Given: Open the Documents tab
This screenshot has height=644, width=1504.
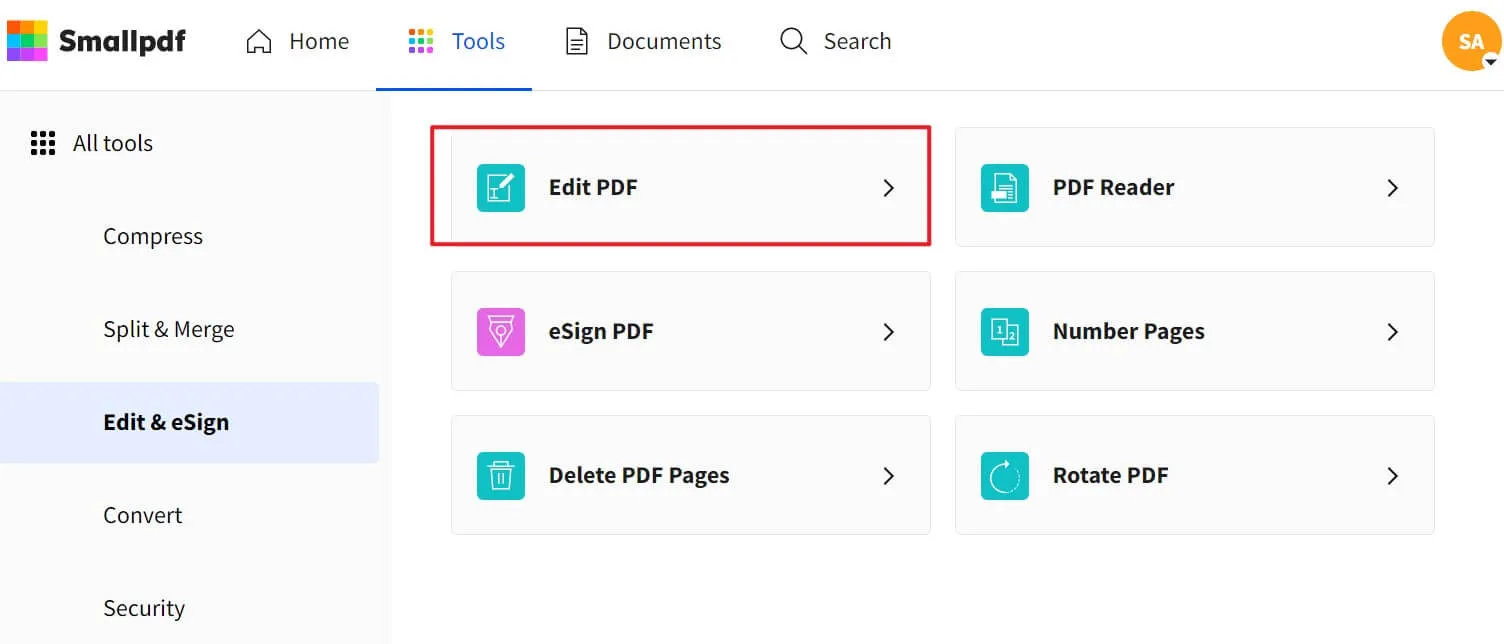Looking at the screenshot, I should tap(643, 41).
